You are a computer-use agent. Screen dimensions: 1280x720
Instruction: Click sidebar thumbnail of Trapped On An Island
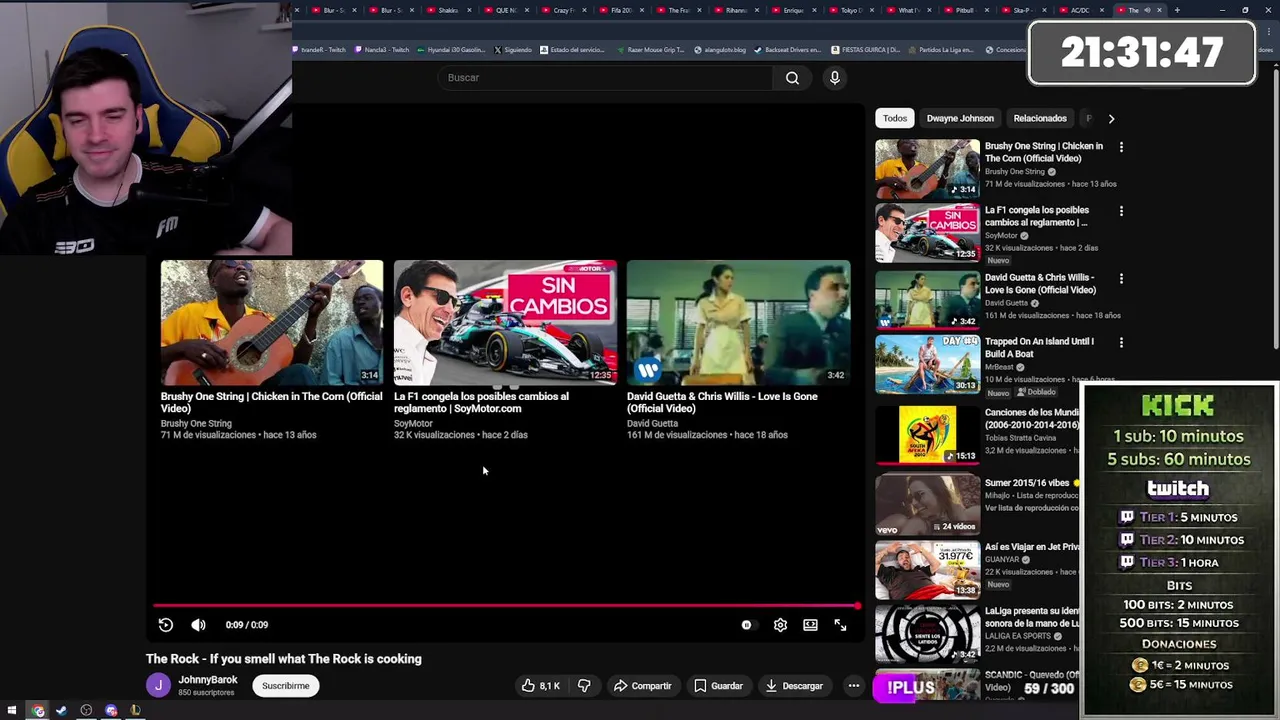tap(928, 364)
